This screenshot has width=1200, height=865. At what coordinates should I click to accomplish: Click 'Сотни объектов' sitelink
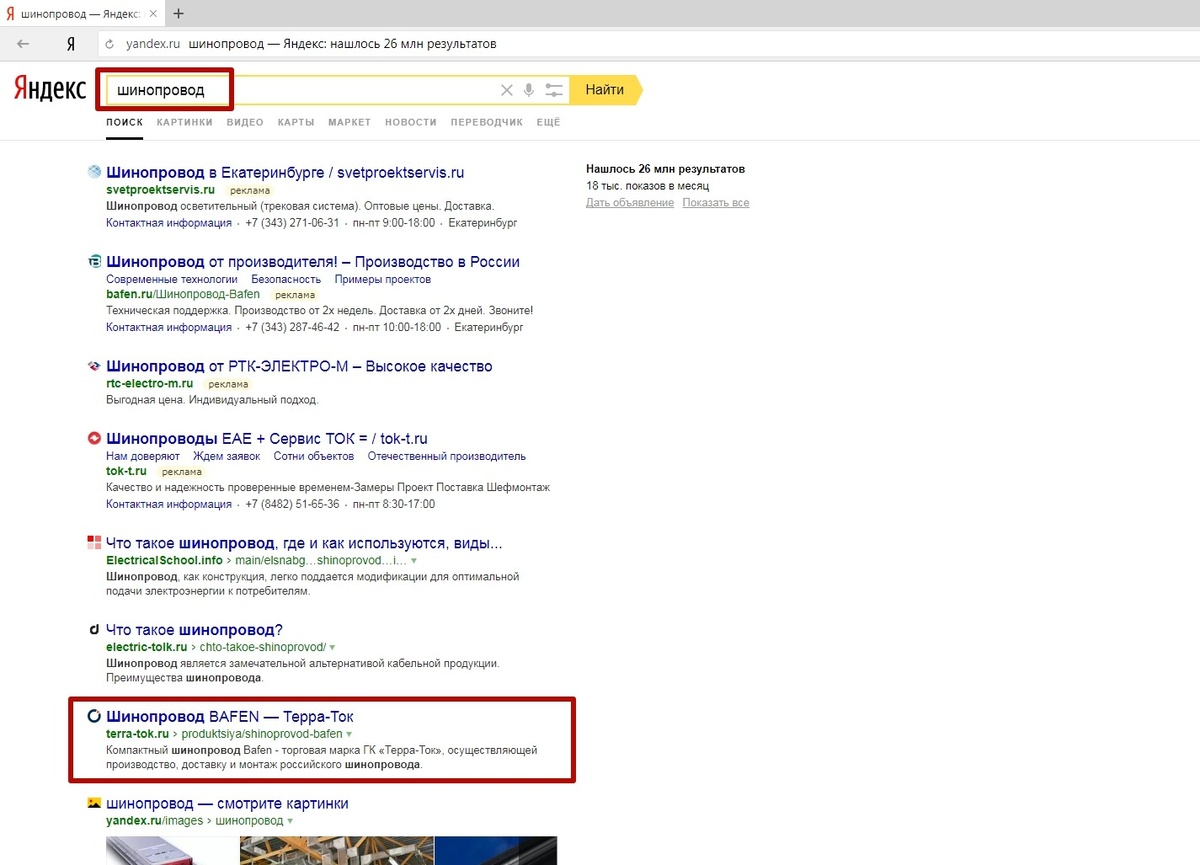(x=314, y=456)
